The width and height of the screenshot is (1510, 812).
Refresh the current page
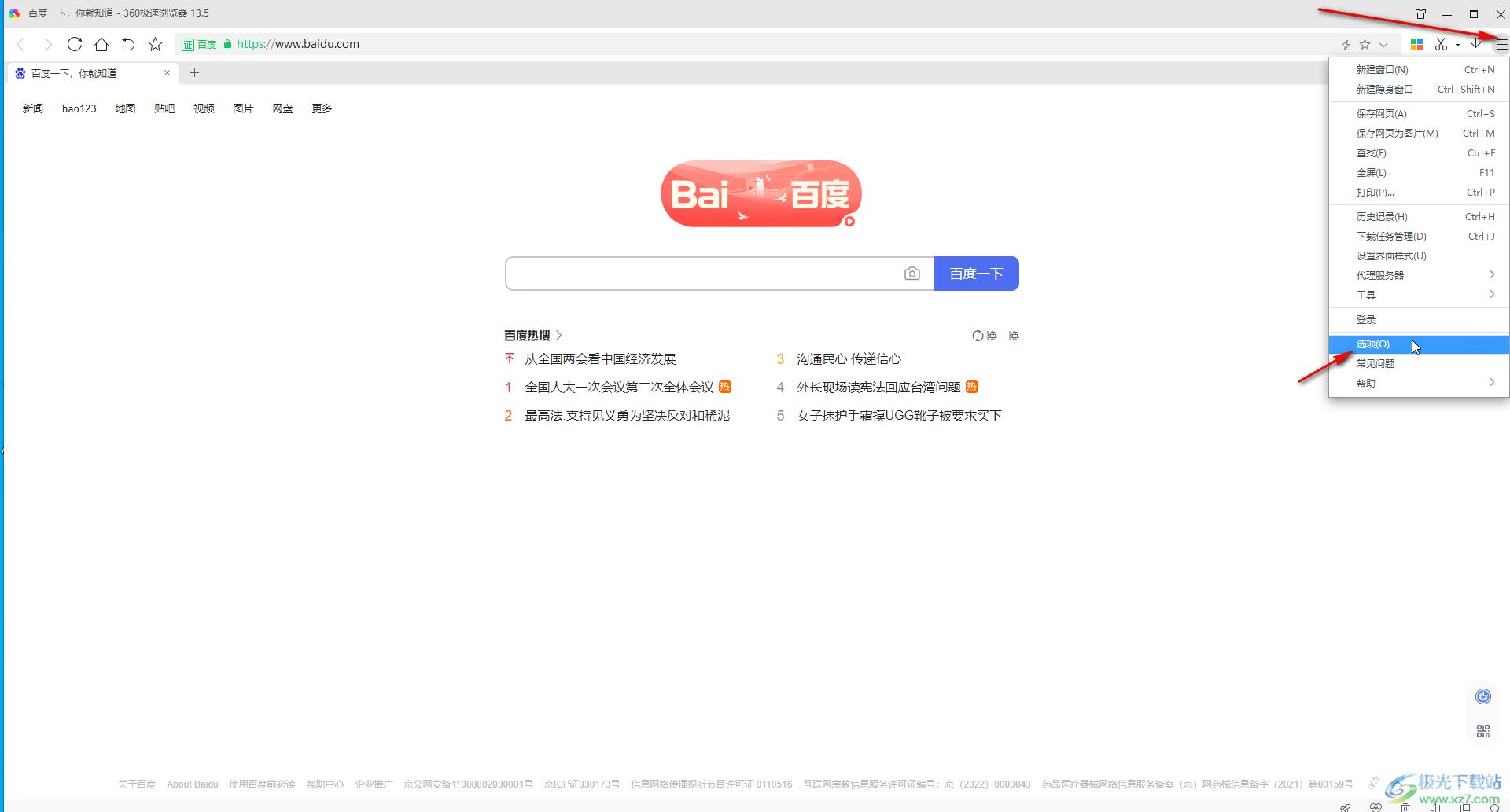(75, 44)
